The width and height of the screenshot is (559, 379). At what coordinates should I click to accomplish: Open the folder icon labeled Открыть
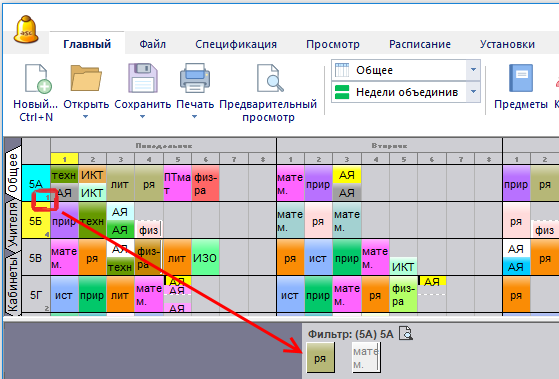click(x=86, y=78)
